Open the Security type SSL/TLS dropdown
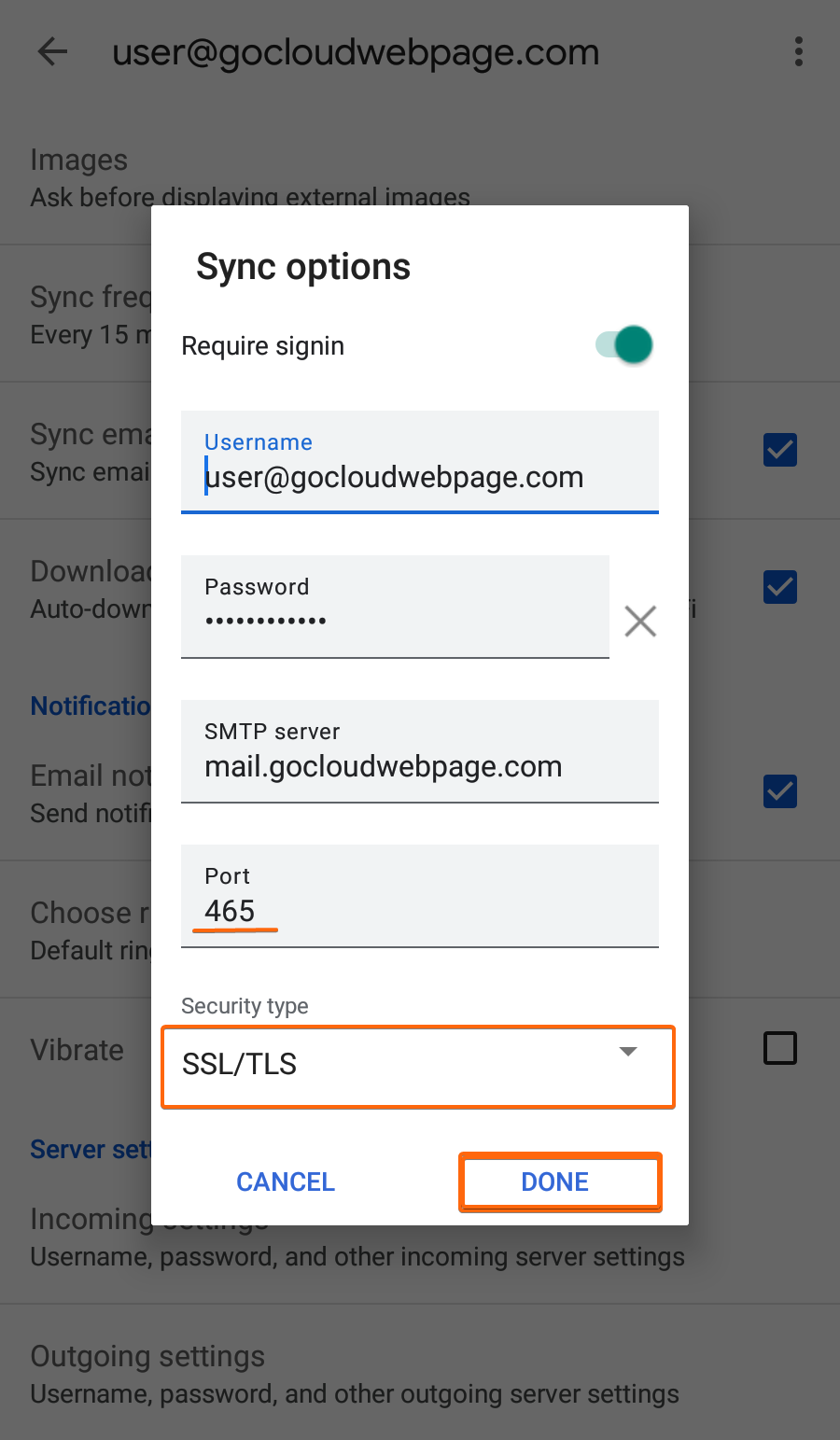 click(x=418, y=1067)
